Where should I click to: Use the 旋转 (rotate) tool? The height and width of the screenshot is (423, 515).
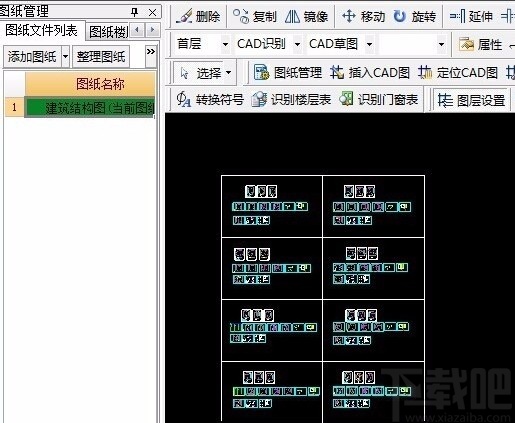tap(414, 16)
